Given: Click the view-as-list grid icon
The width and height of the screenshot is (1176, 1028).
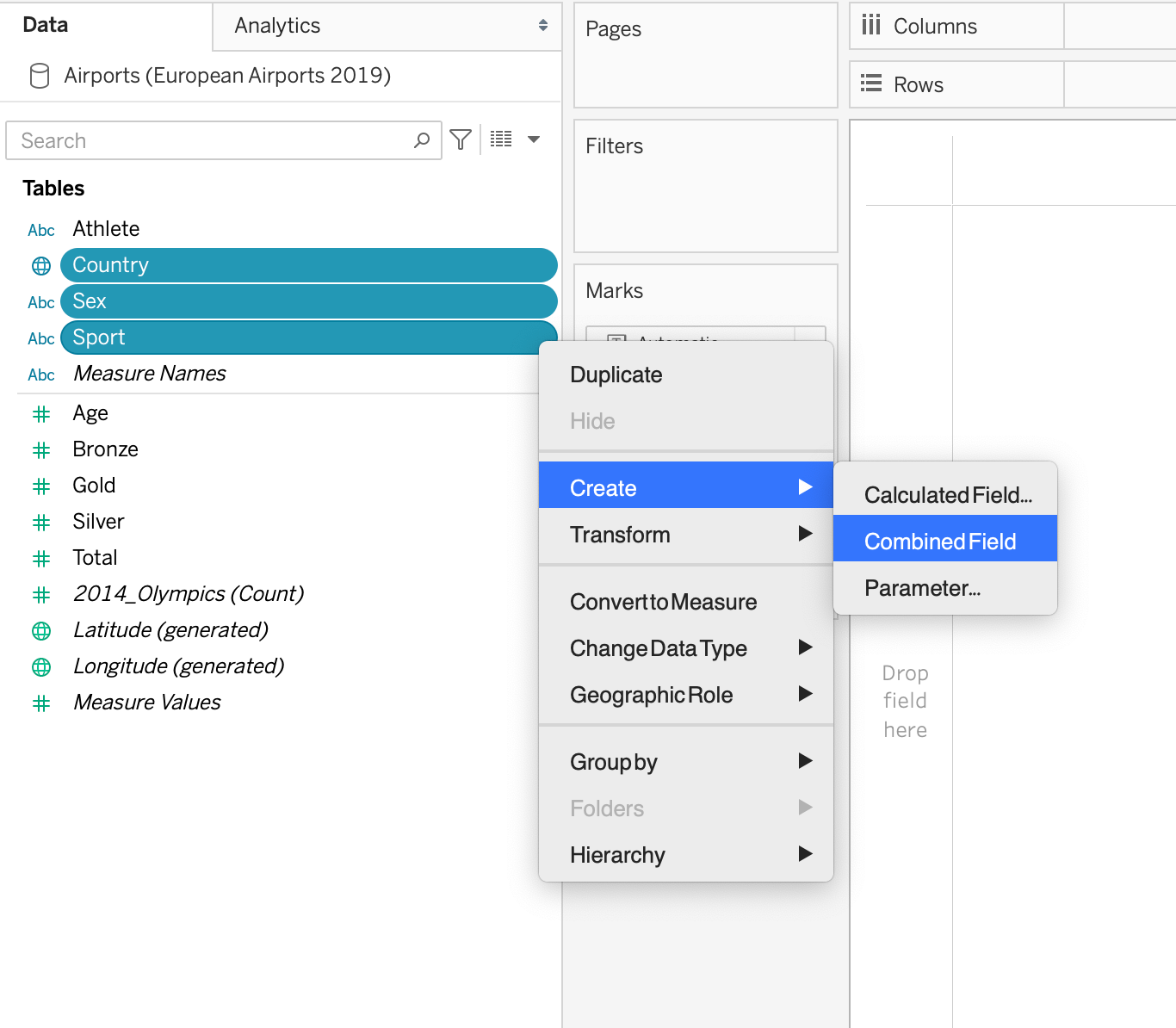Looking at the screenshot, I should (x=501, y=139).
